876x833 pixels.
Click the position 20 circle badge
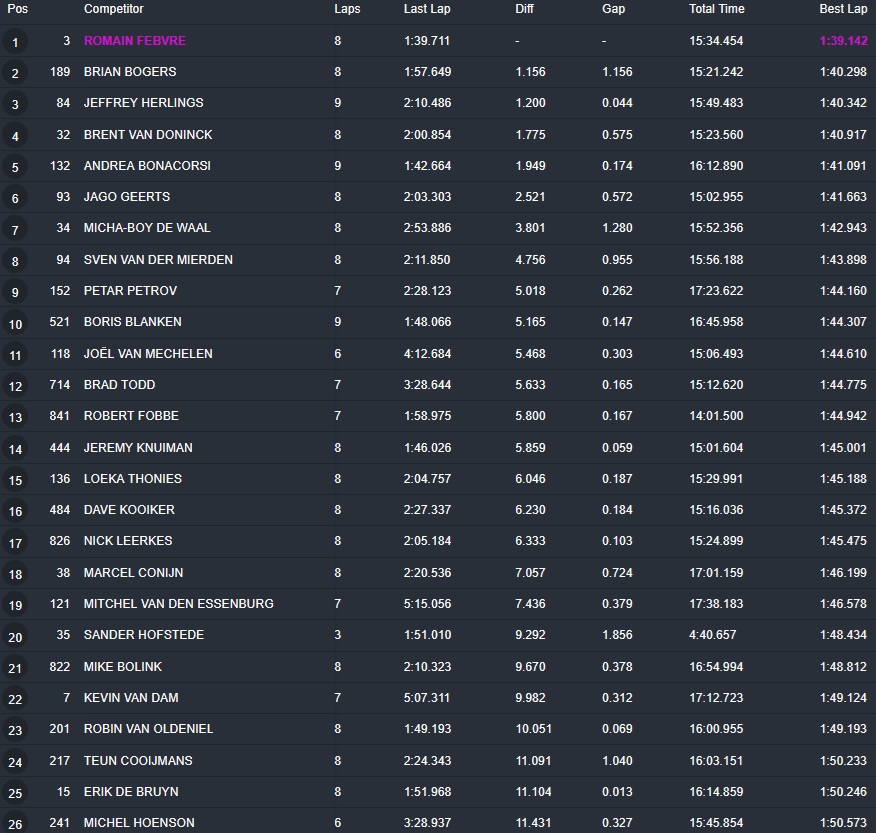[15, 637]
